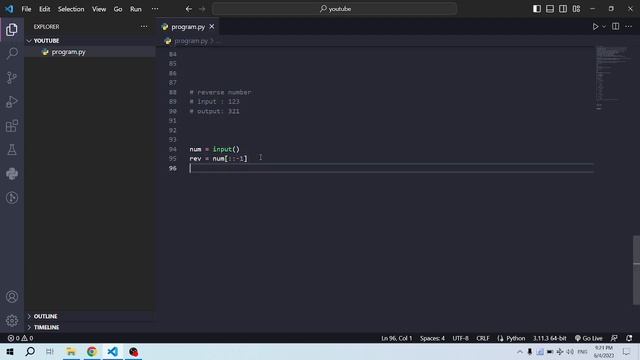Open Customize Layout button
This screenshot has width=640, height=360.
pyautogui.click(x=576, y=9)
